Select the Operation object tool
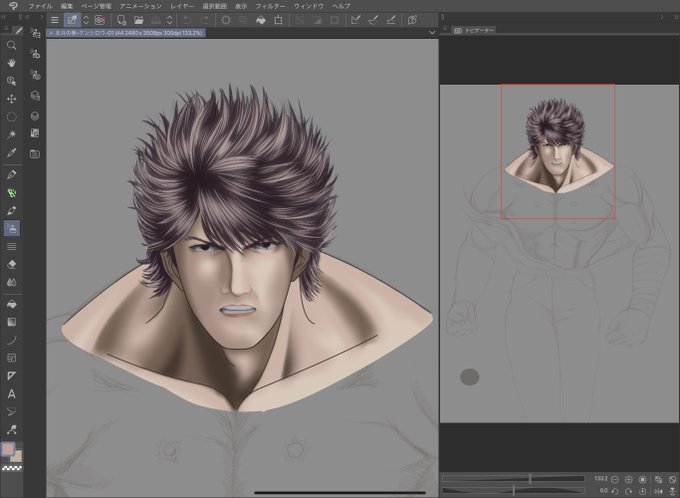Image resolution: width=680 pixels, height=498 pixels. [12, 81]
